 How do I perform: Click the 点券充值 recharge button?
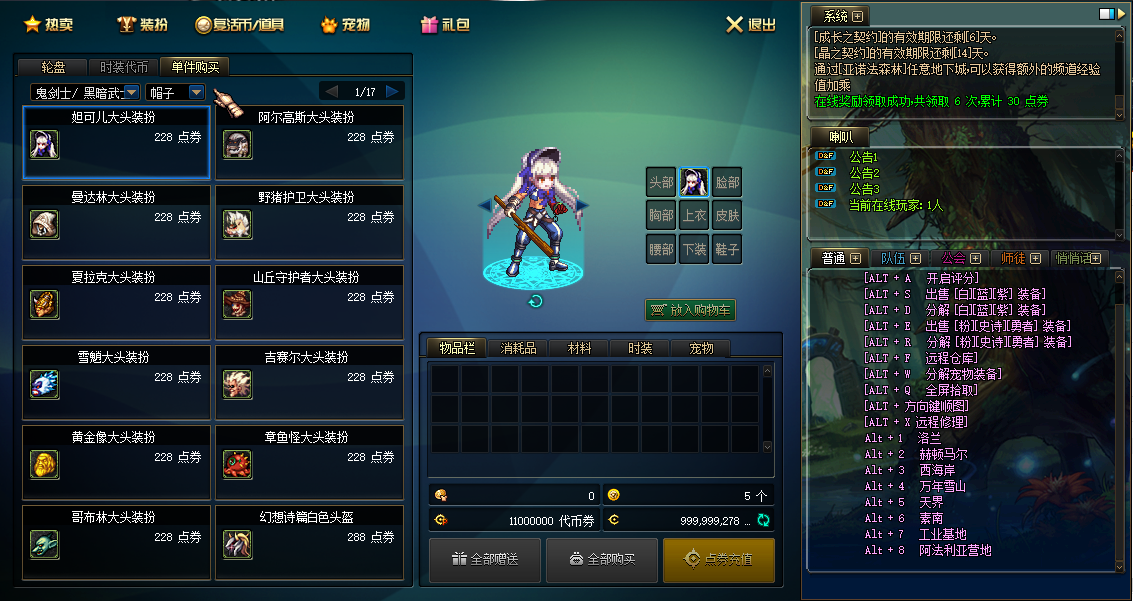pos(719,560)
